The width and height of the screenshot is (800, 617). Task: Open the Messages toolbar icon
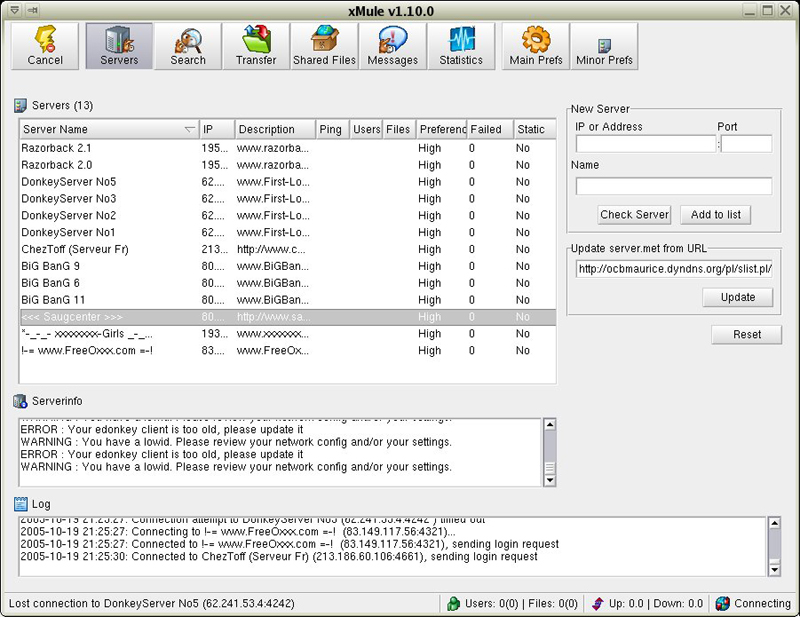tap(393, 46)
